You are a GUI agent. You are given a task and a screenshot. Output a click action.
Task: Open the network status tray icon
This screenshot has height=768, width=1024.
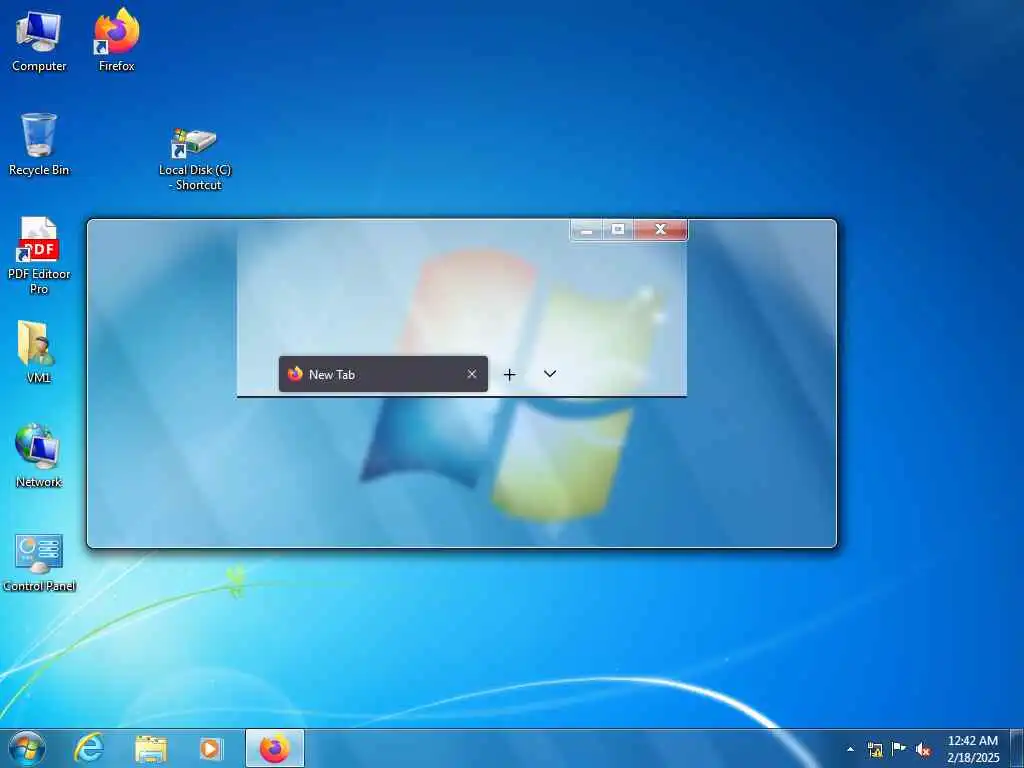pyautogui.click(x=875, y=749)
